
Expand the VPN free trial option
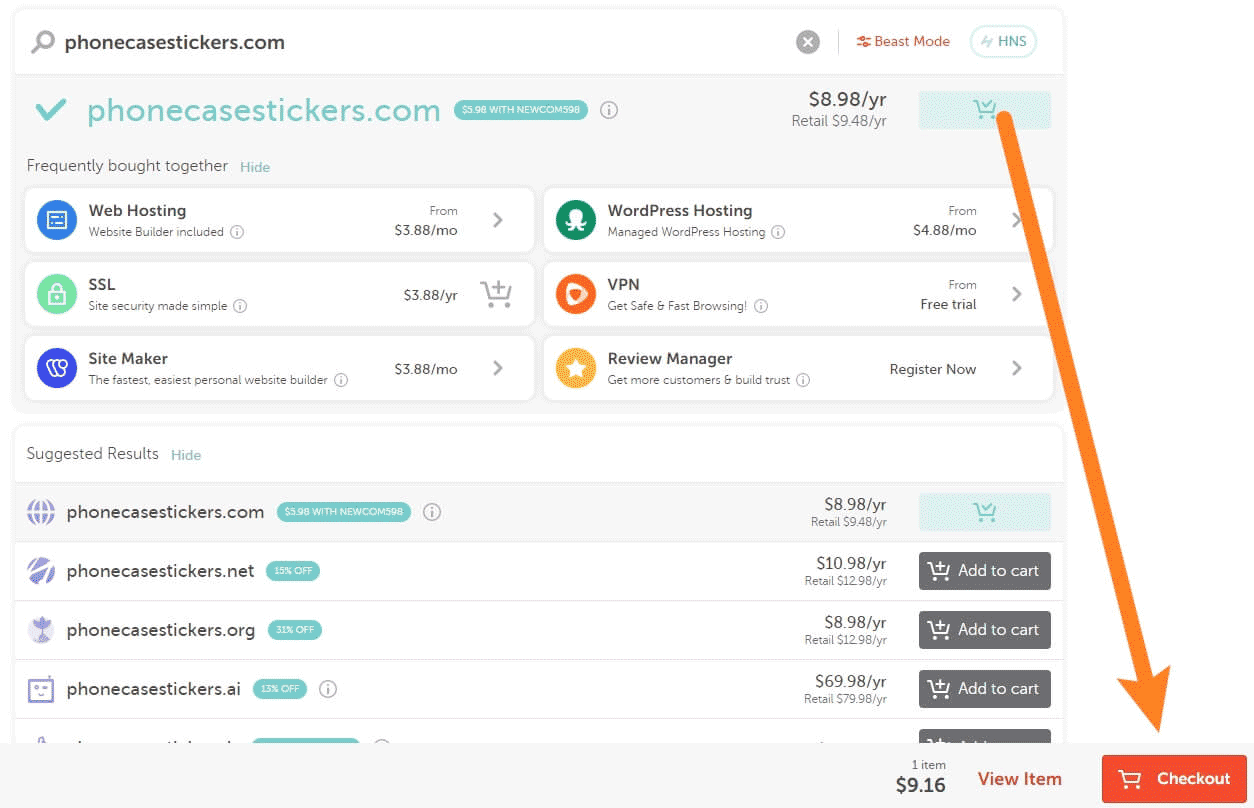click(x=1017, y=294)
